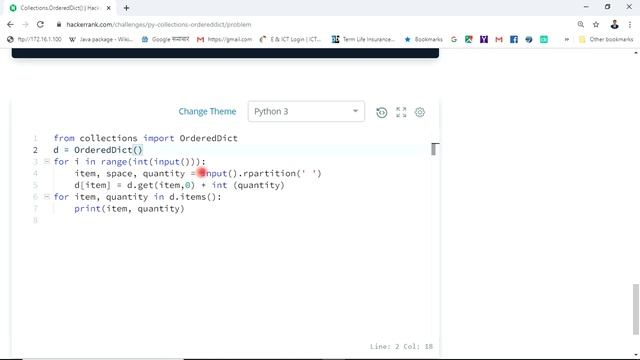
Task: Restore down the Chrome window
Action: pos(607,7)
